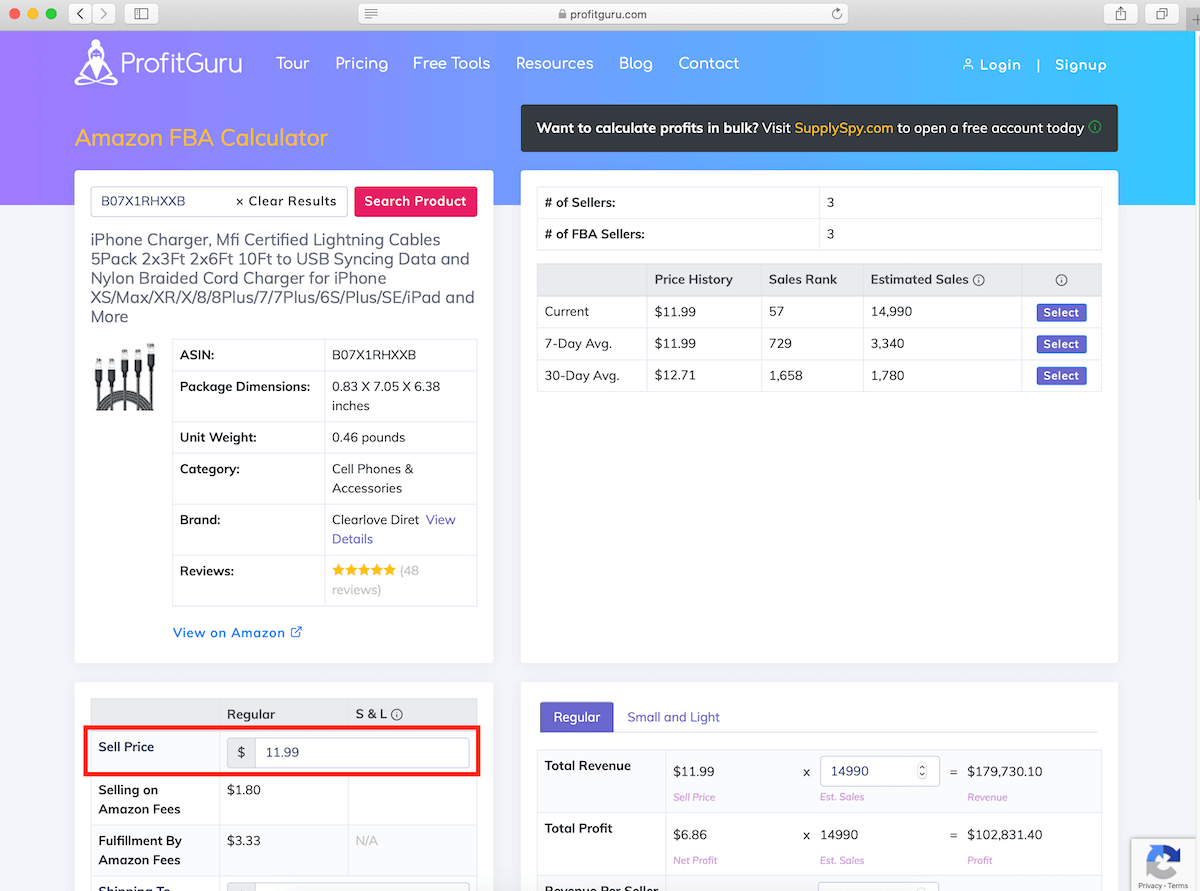1200x891 pixels.
Task: Click the ProfitGuru logo icon
Action: [x=95, y=62]
